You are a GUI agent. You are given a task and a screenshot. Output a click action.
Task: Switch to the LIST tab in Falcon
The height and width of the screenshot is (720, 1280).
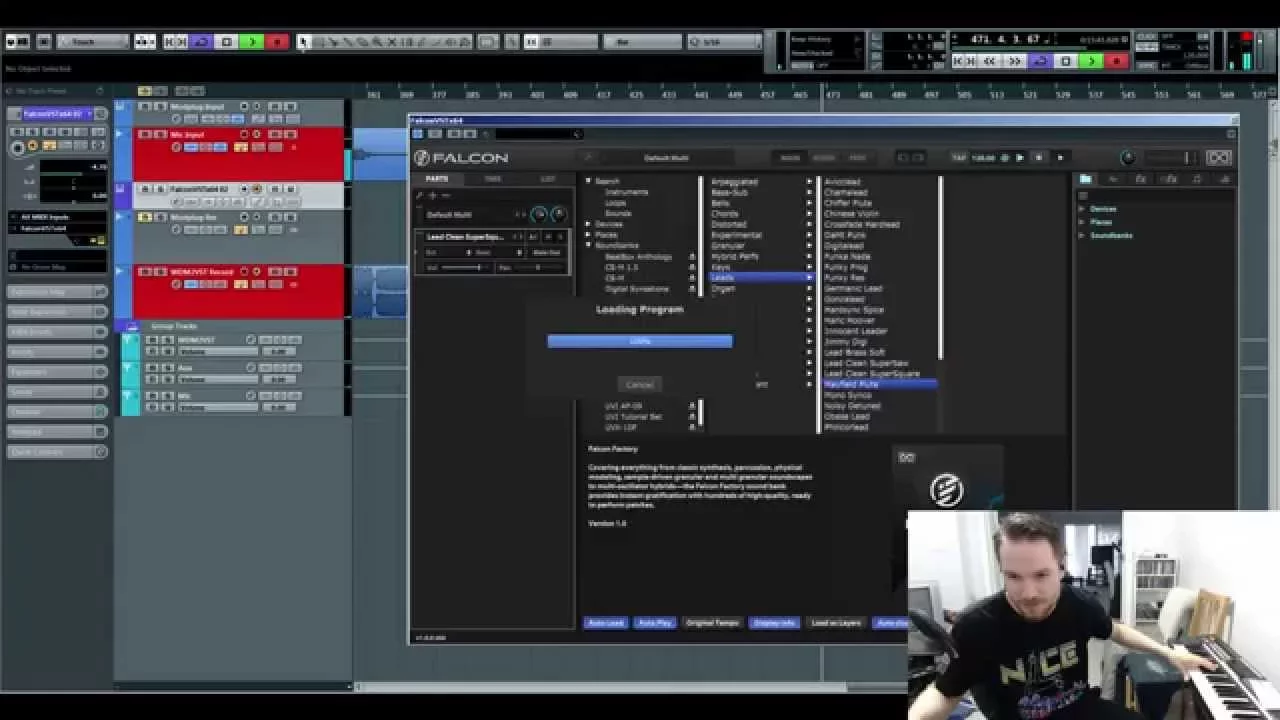[548, 179]
